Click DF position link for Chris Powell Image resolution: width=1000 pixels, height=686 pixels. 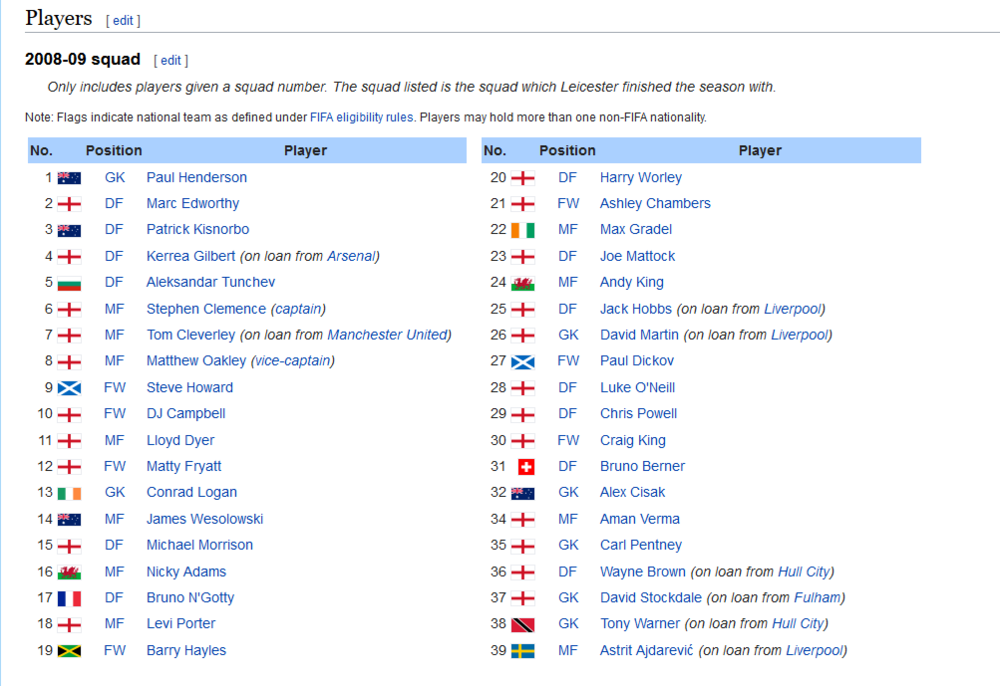[568, 414]
